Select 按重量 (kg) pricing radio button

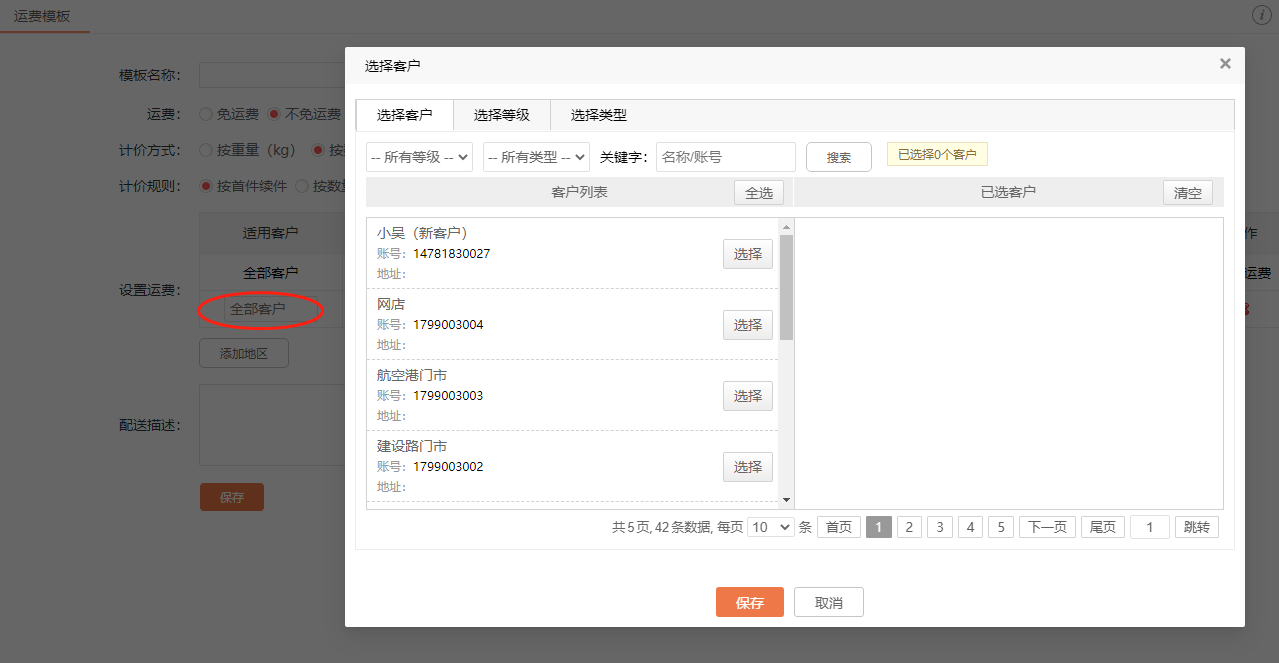[206, 150]
